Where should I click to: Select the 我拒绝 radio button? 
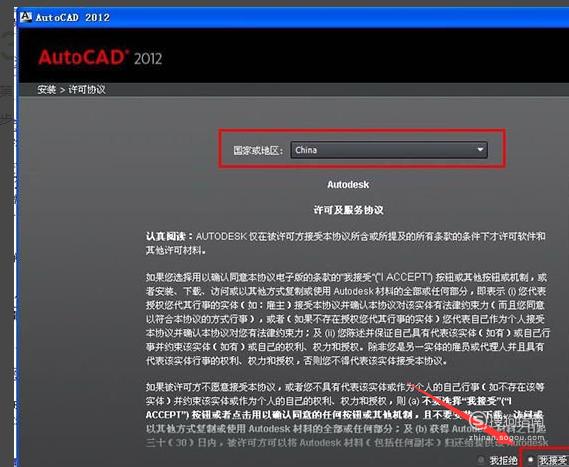click(481, 460)
